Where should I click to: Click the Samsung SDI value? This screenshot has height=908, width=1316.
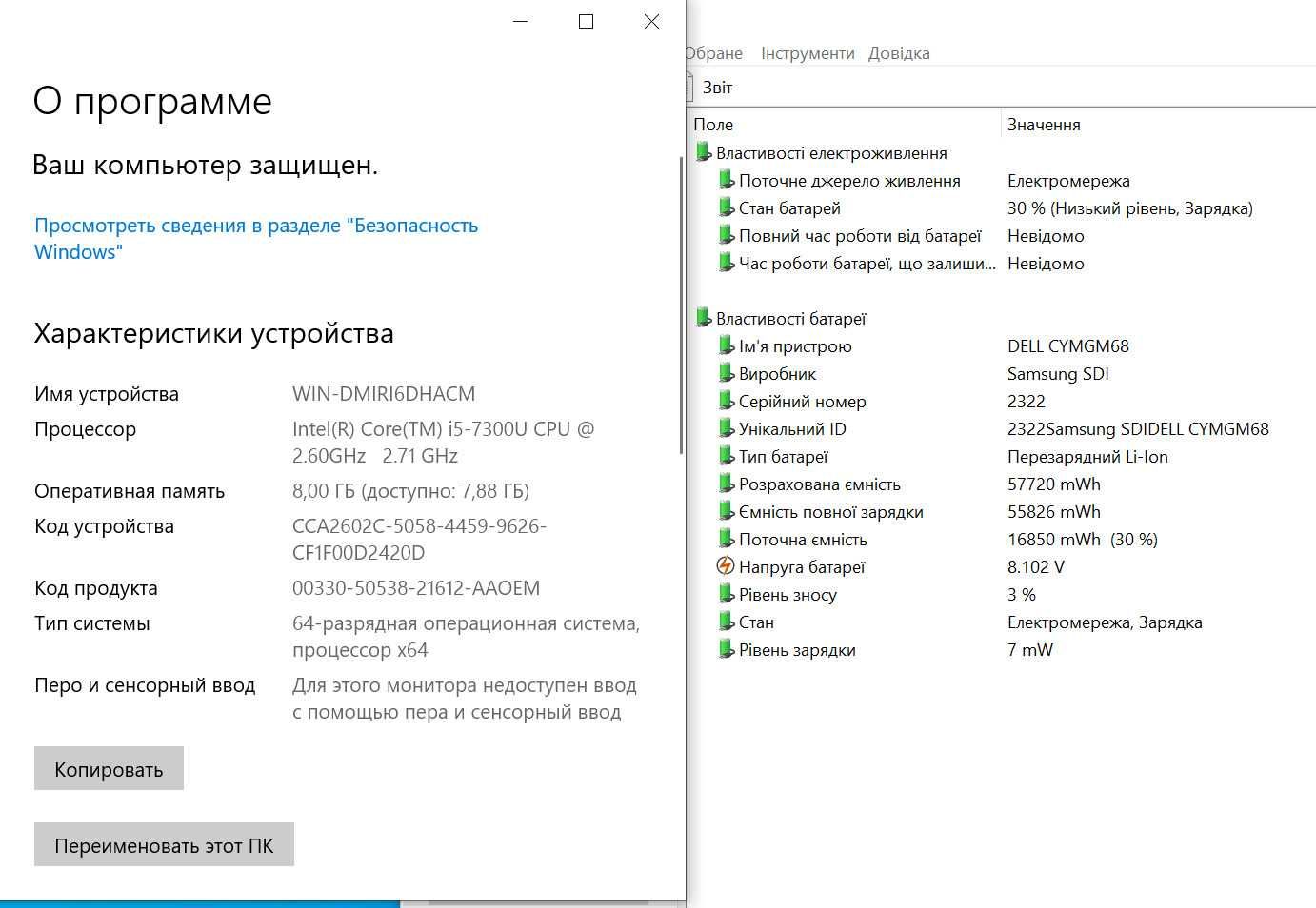(1058, 373)
